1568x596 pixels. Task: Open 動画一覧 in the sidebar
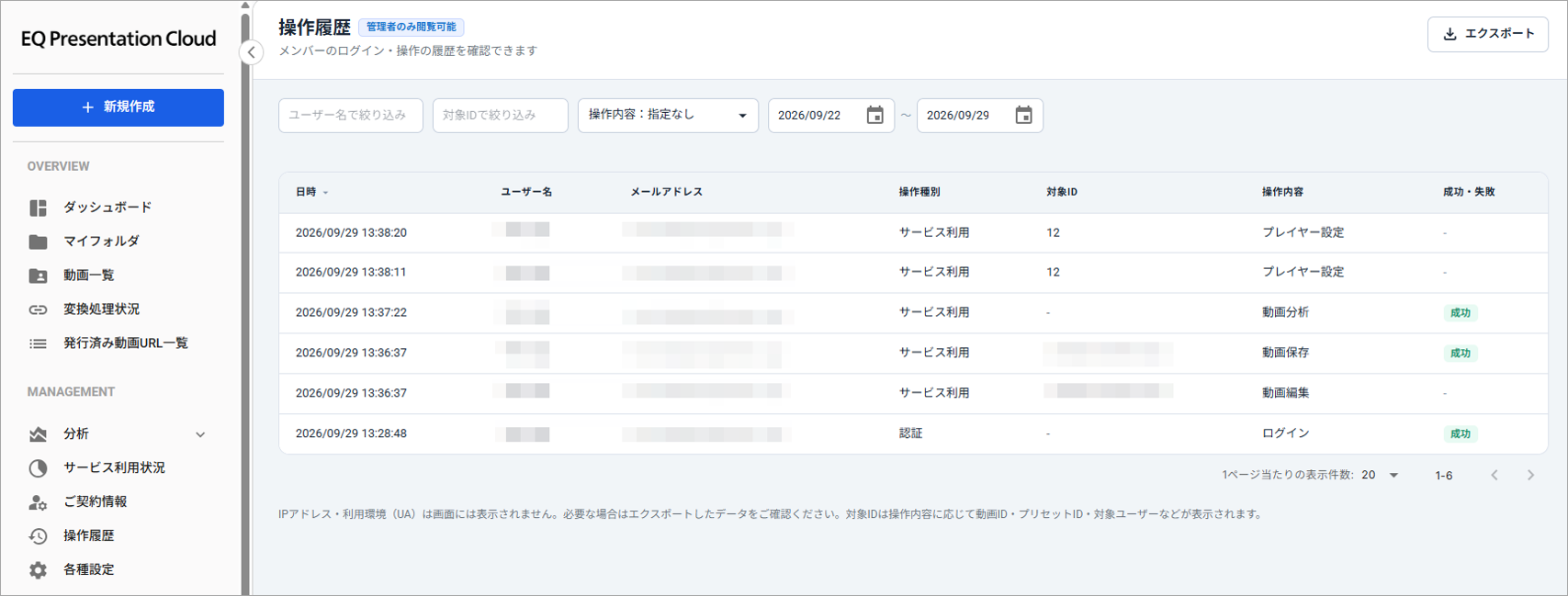point(89,276)
